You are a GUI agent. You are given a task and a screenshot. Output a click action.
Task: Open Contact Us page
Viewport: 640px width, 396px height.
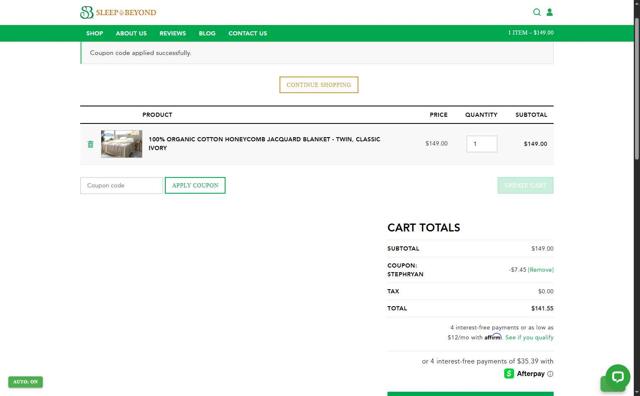pyautogui.click(x=248, y=33)
